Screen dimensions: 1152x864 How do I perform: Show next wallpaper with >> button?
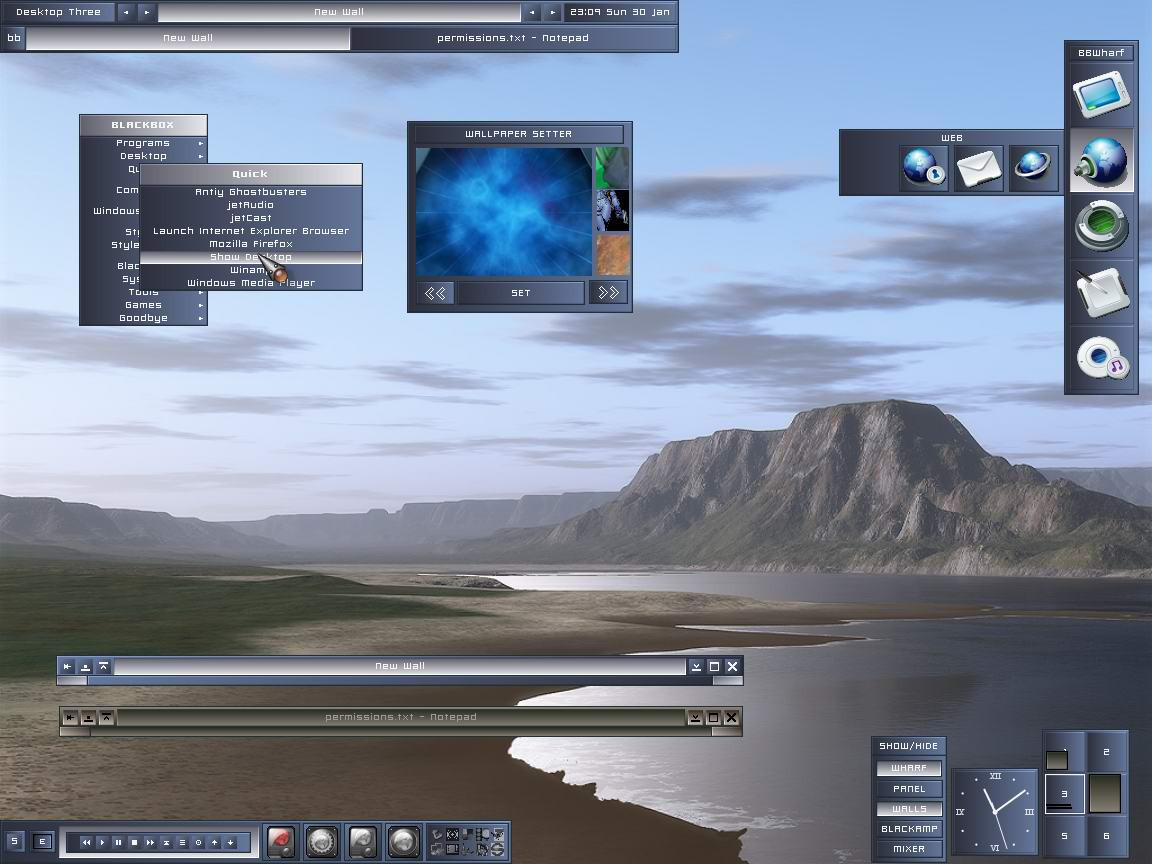(608, 293)
